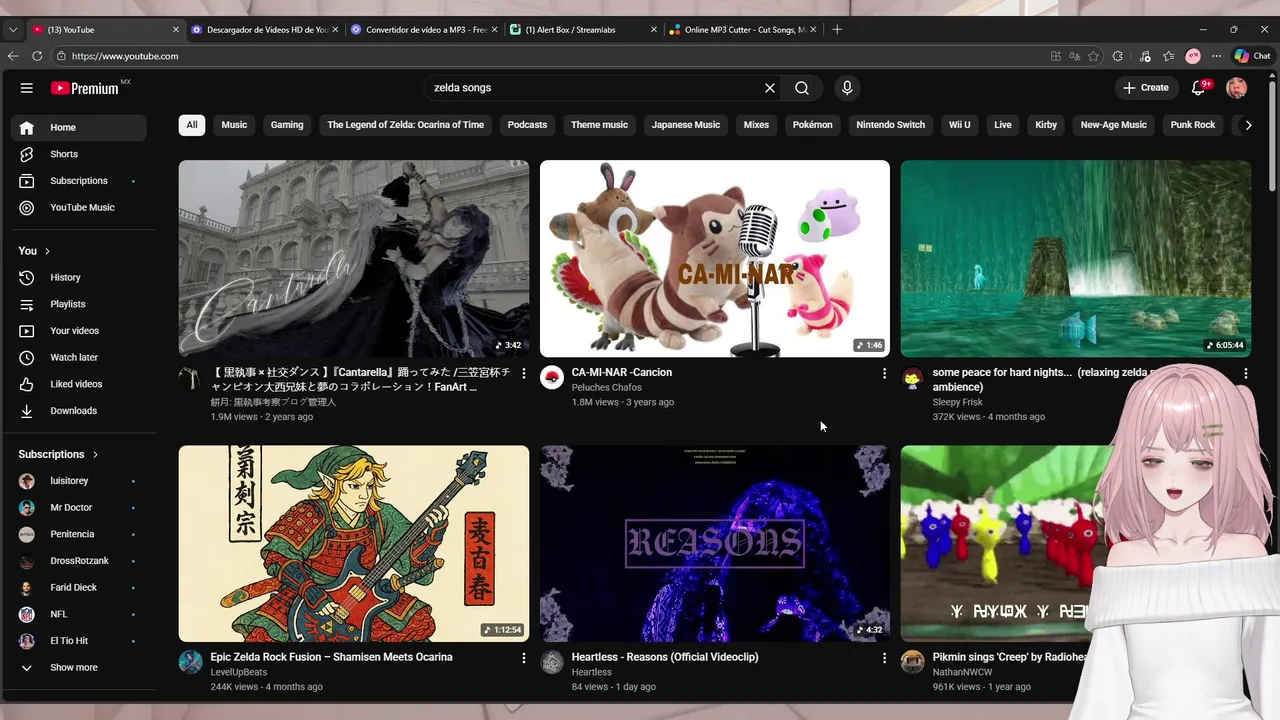
Task: Clear the search box with X
Action: coord(770,88)
